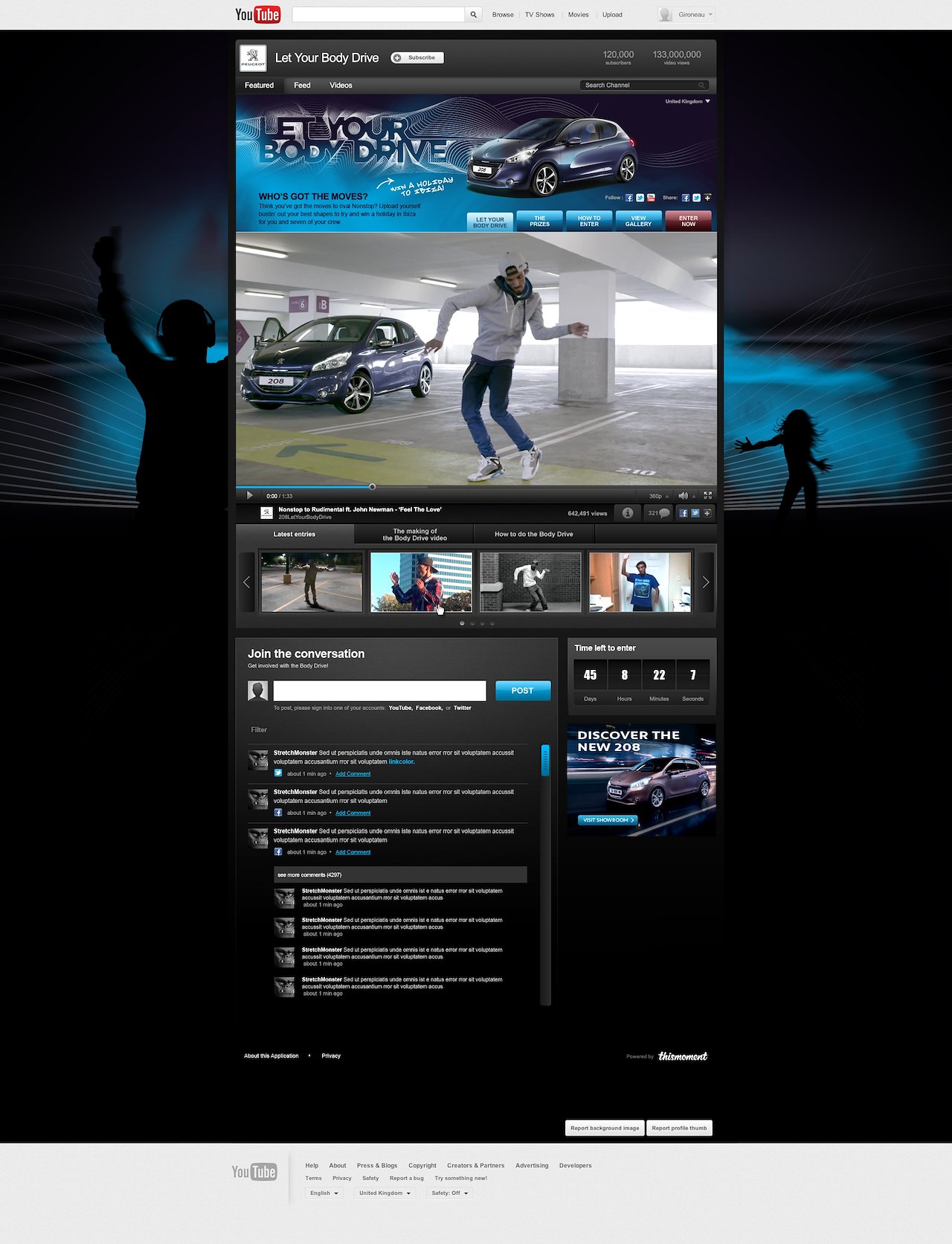Click the gray YouTube logo in the footer

[254, 1172]
